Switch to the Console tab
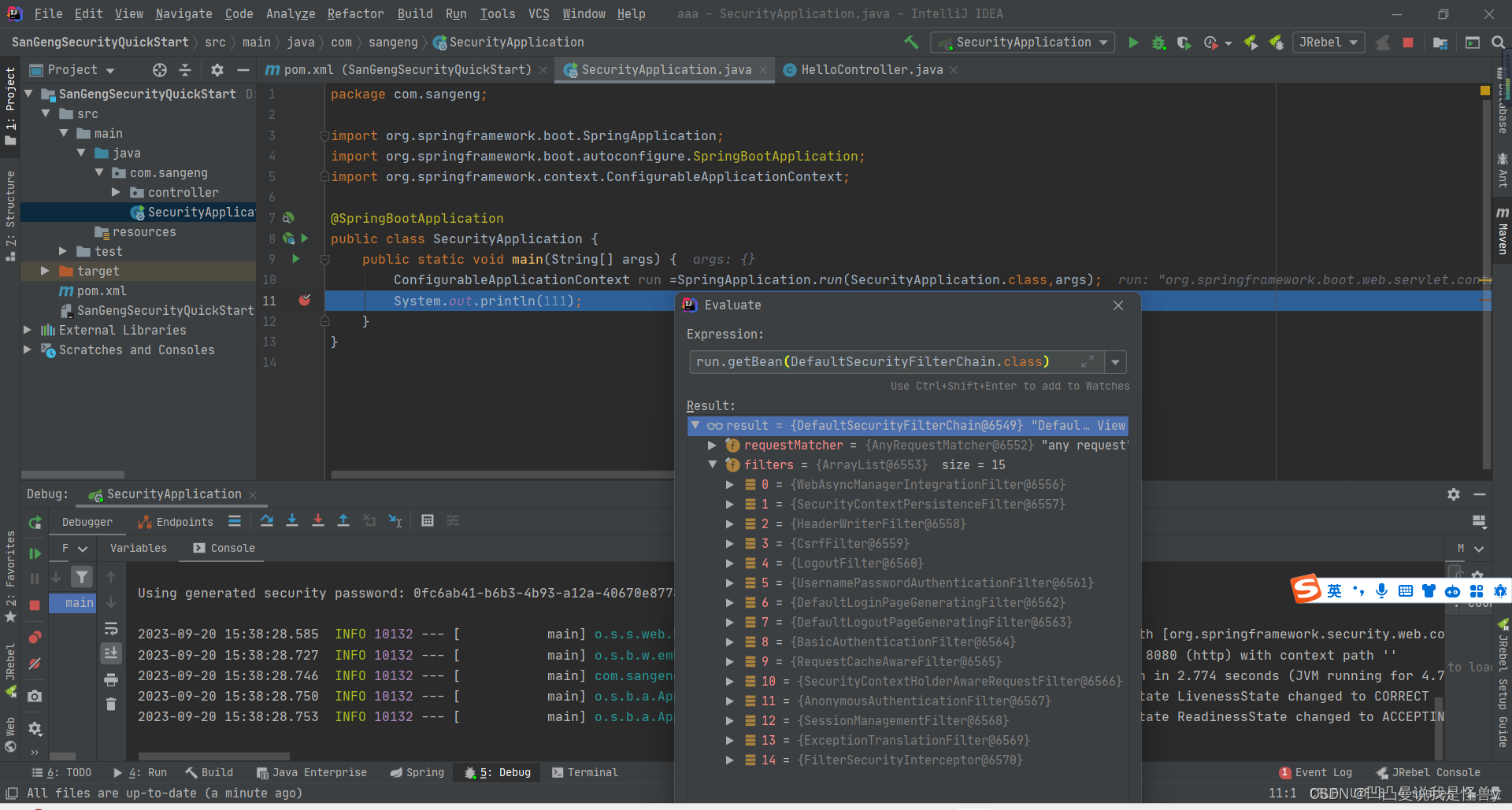 coord(224,548)
